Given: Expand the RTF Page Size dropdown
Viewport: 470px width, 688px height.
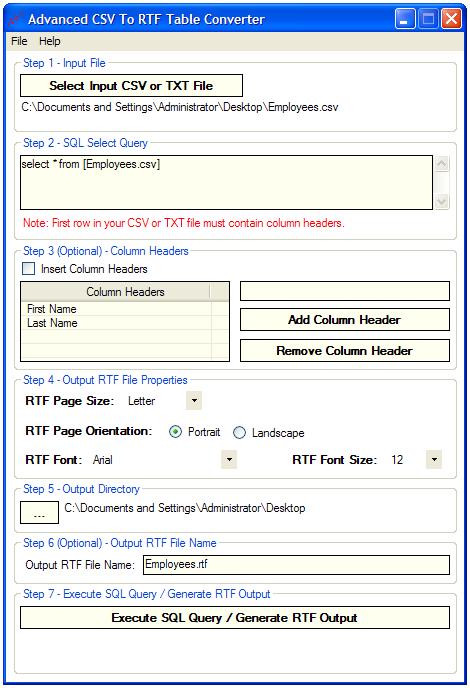Looking at the screenshot, I should (194, 401).
